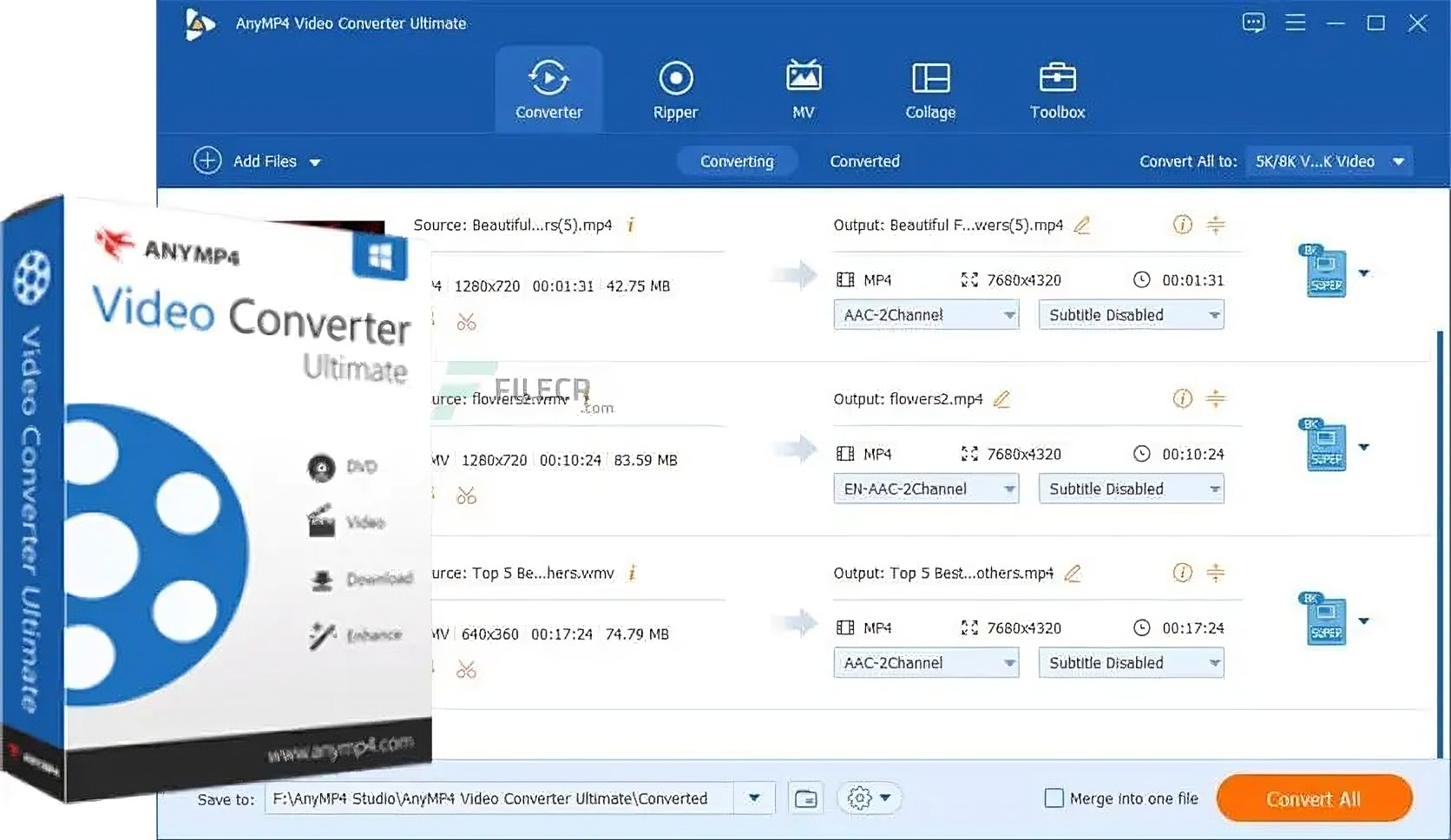Open Subtitle Disabled dropdown for flowers2.mp4
Image resolution: width=1451 pixels, height=840 pixels.
tap(1131, 489)
